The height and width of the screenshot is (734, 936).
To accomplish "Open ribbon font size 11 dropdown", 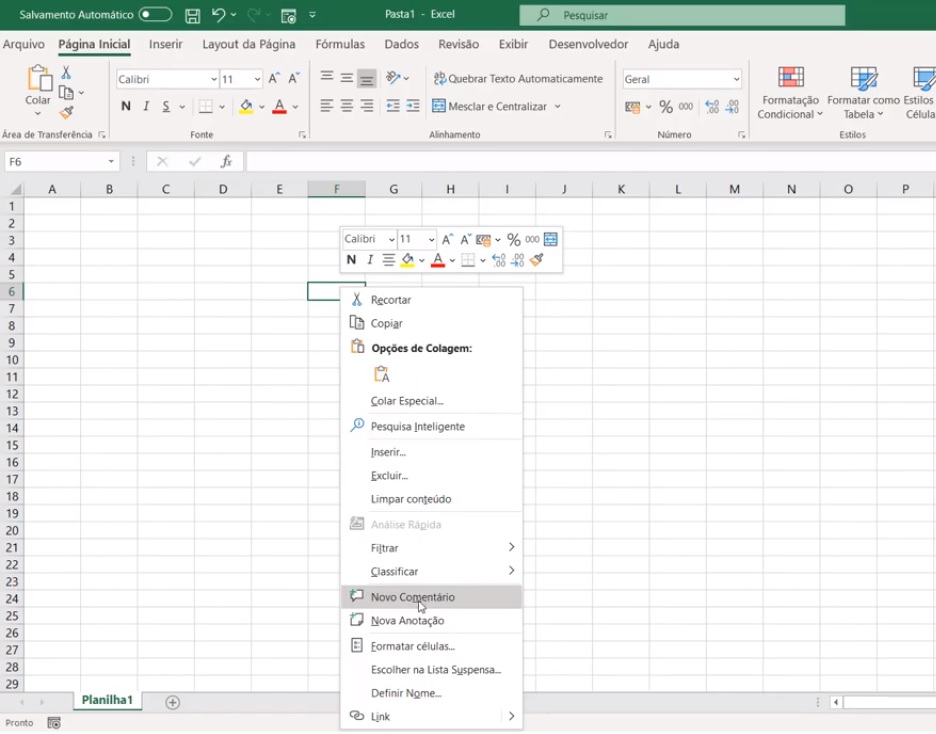I will click(x=257, y=79).
